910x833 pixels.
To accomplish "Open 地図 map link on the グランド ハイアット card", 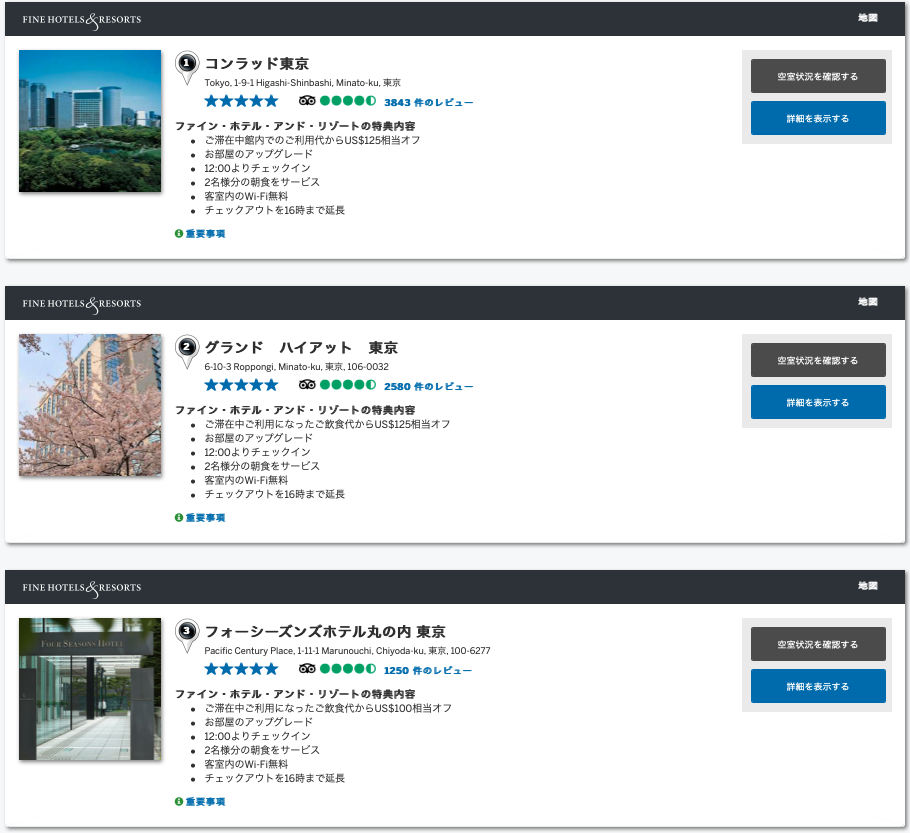I will 868,302.
